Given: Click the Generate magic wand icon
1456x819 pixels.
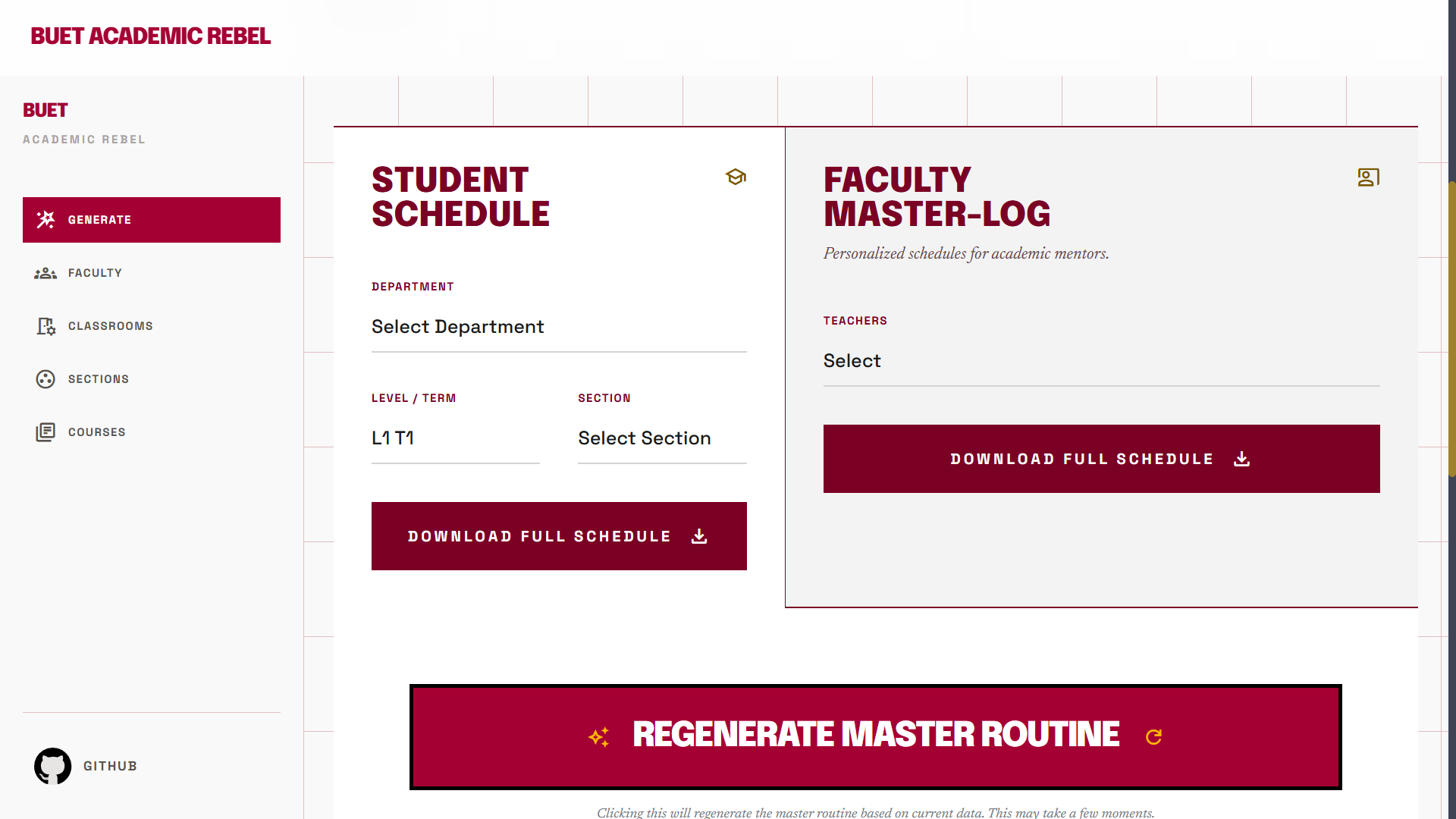Looking at the screenshot, I should [45, 220].
